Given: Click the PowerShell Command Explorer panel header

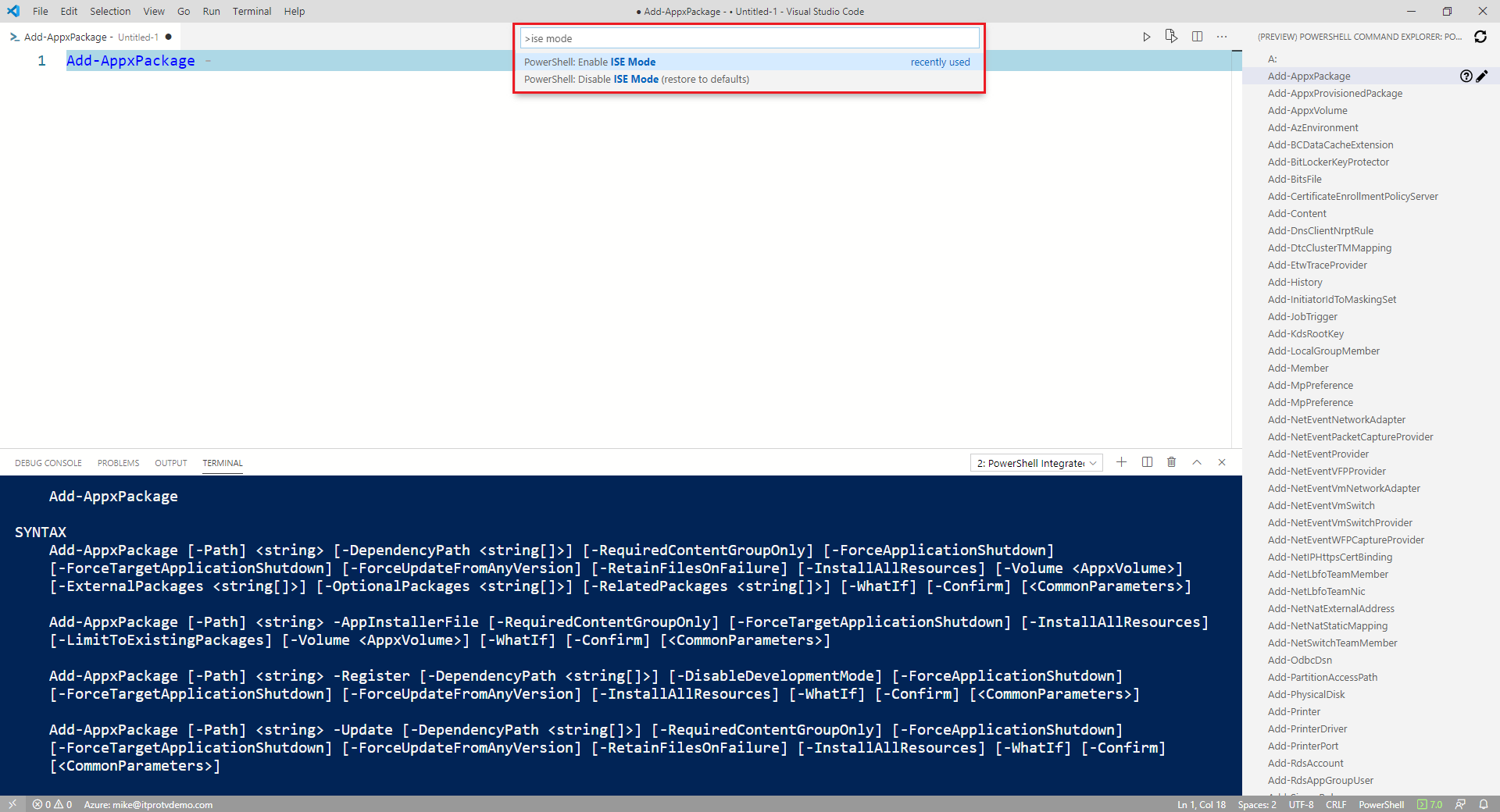Looking at the screenshot, I should tap(1359, 37).
